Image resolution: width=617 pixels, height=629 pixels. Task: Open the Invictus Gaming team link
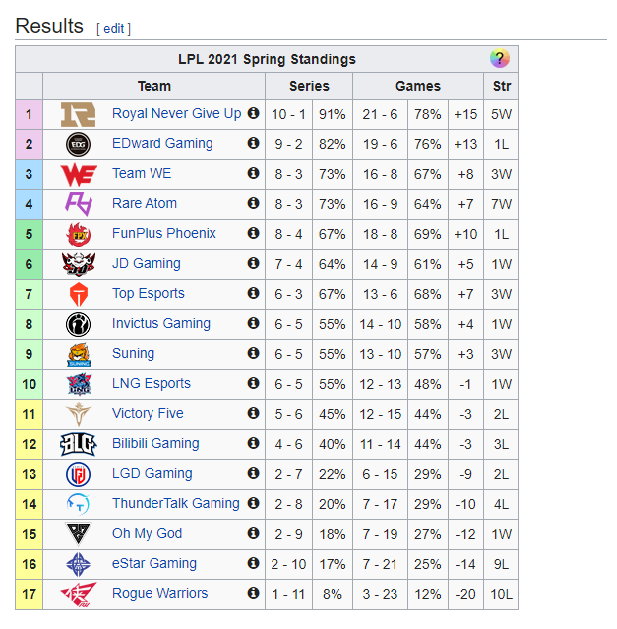[x=161, y=323]
